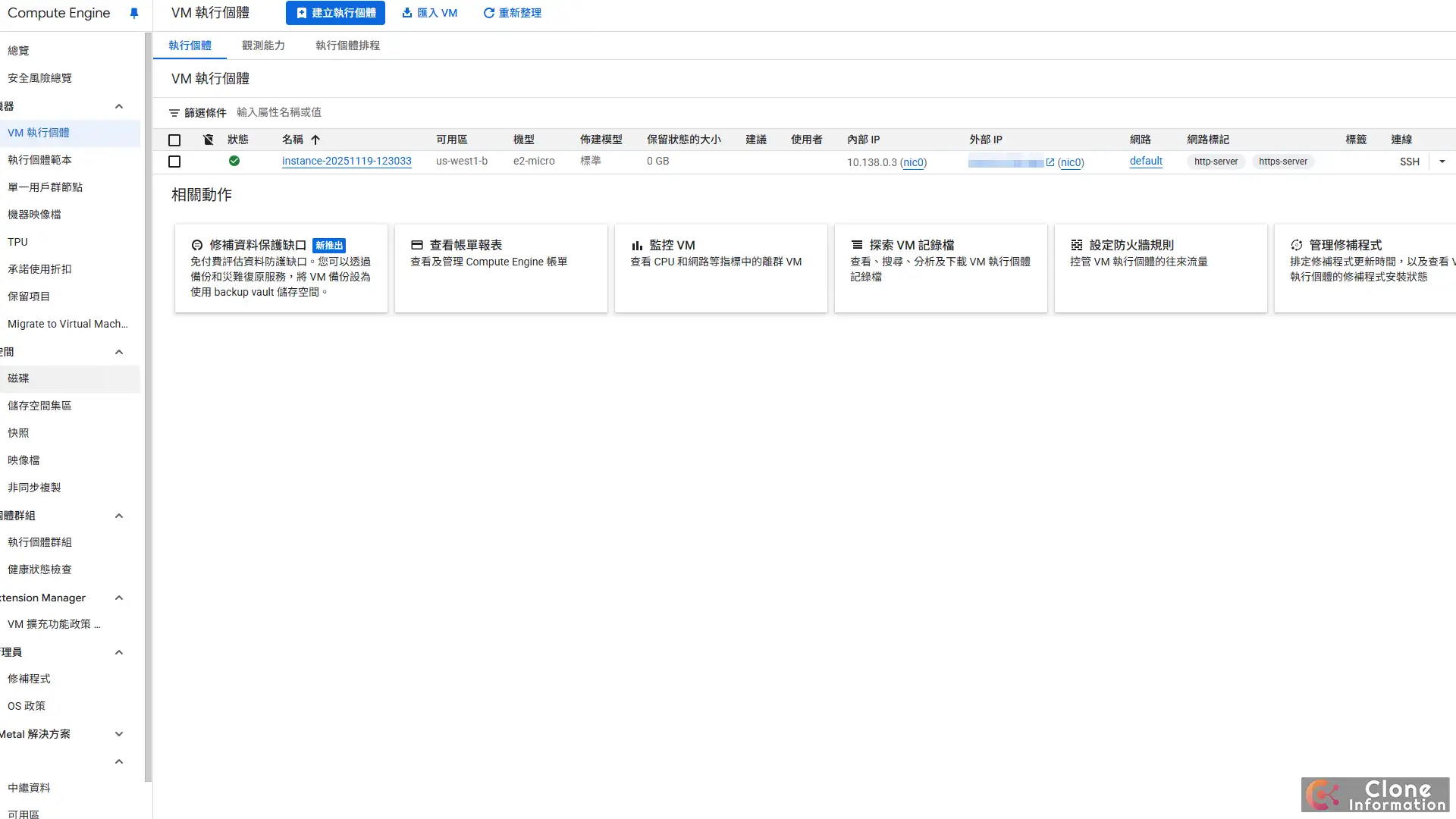Click the external IP open-link icon
Viewport: 1456px width, 819px height.
tap(1050, 162)
